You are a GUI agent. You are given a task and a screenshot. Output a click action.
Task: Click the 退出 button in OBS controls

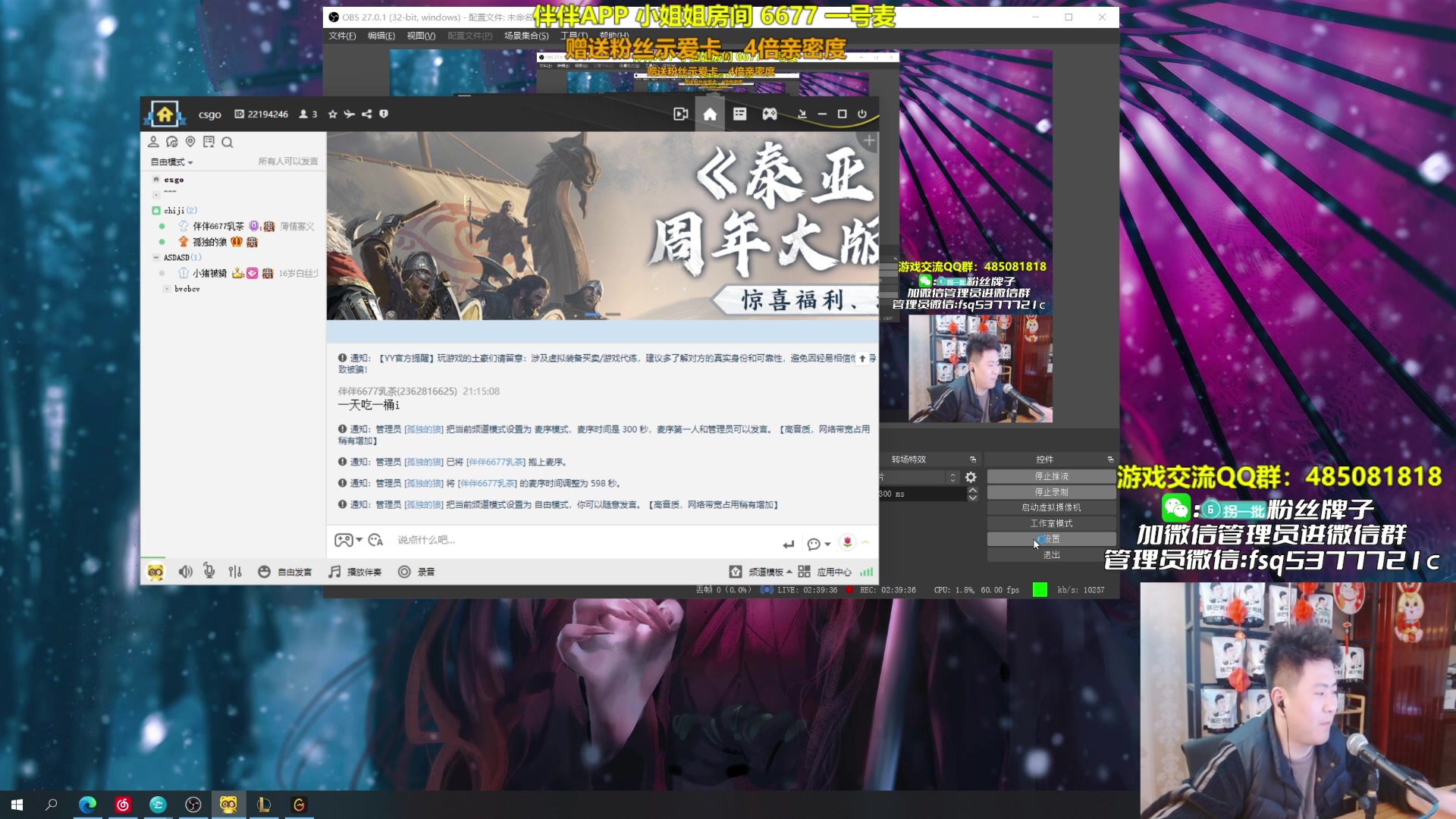[x=1051, y=555]
